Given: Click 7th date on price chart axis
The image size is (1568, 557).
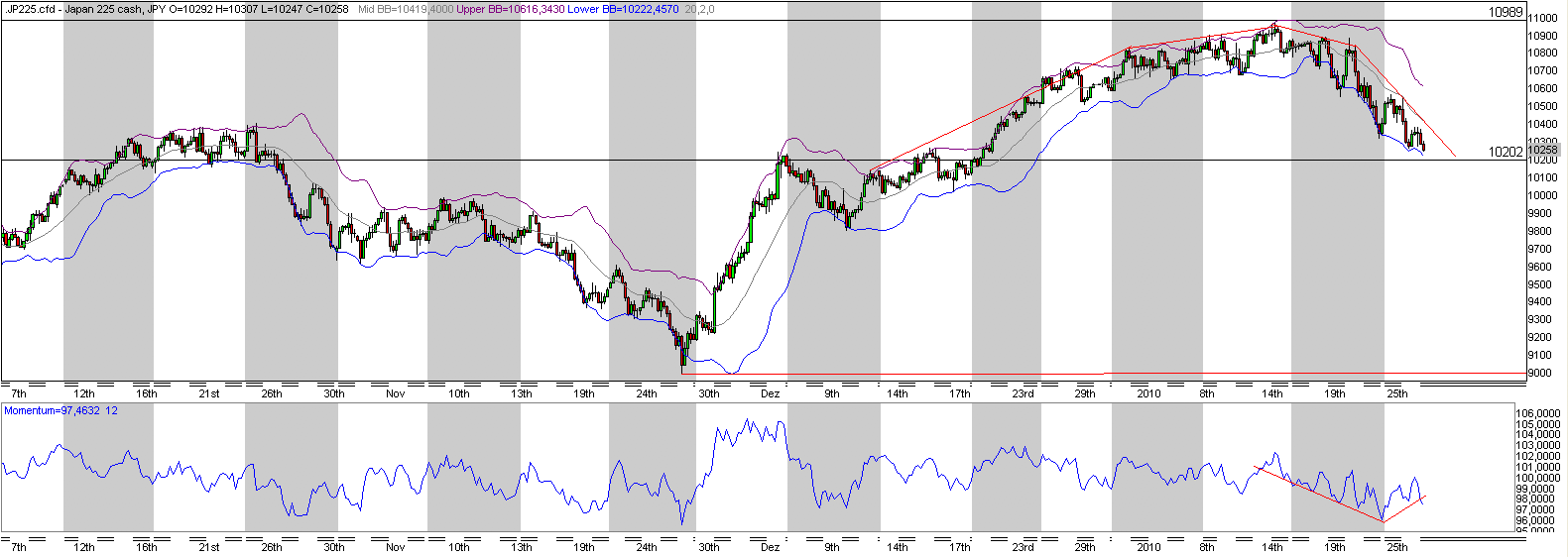Looking at the screenshot, I should click(x=18, y=393).
